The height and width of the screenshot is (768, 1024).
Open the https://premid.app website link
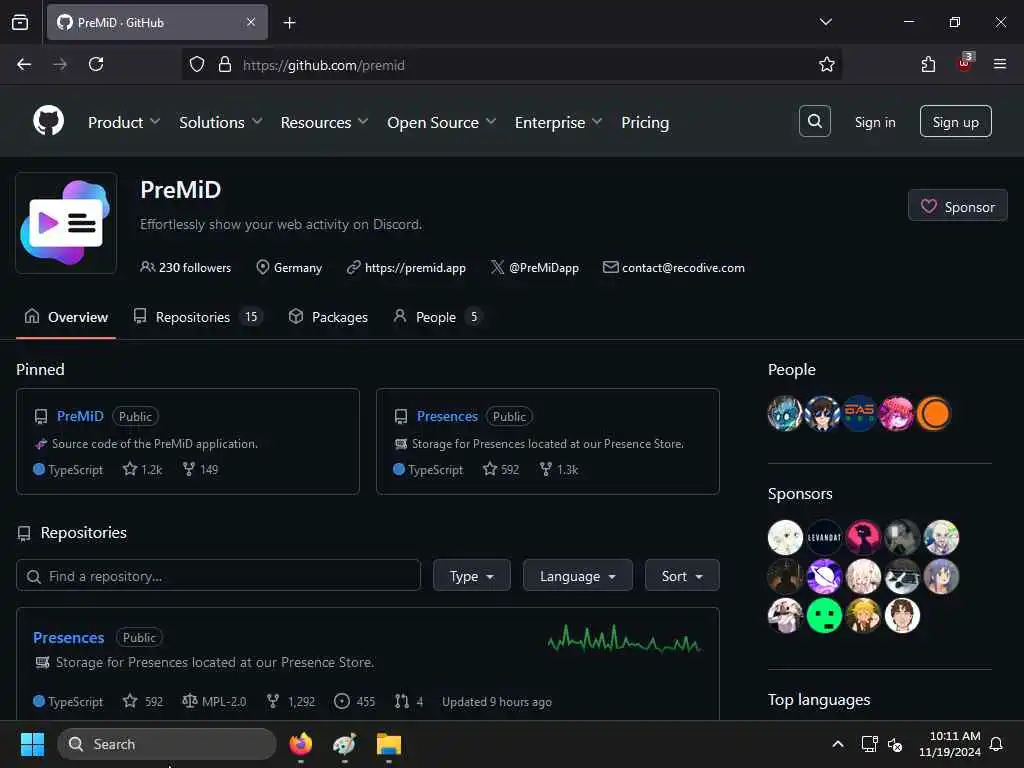point(415,268)
